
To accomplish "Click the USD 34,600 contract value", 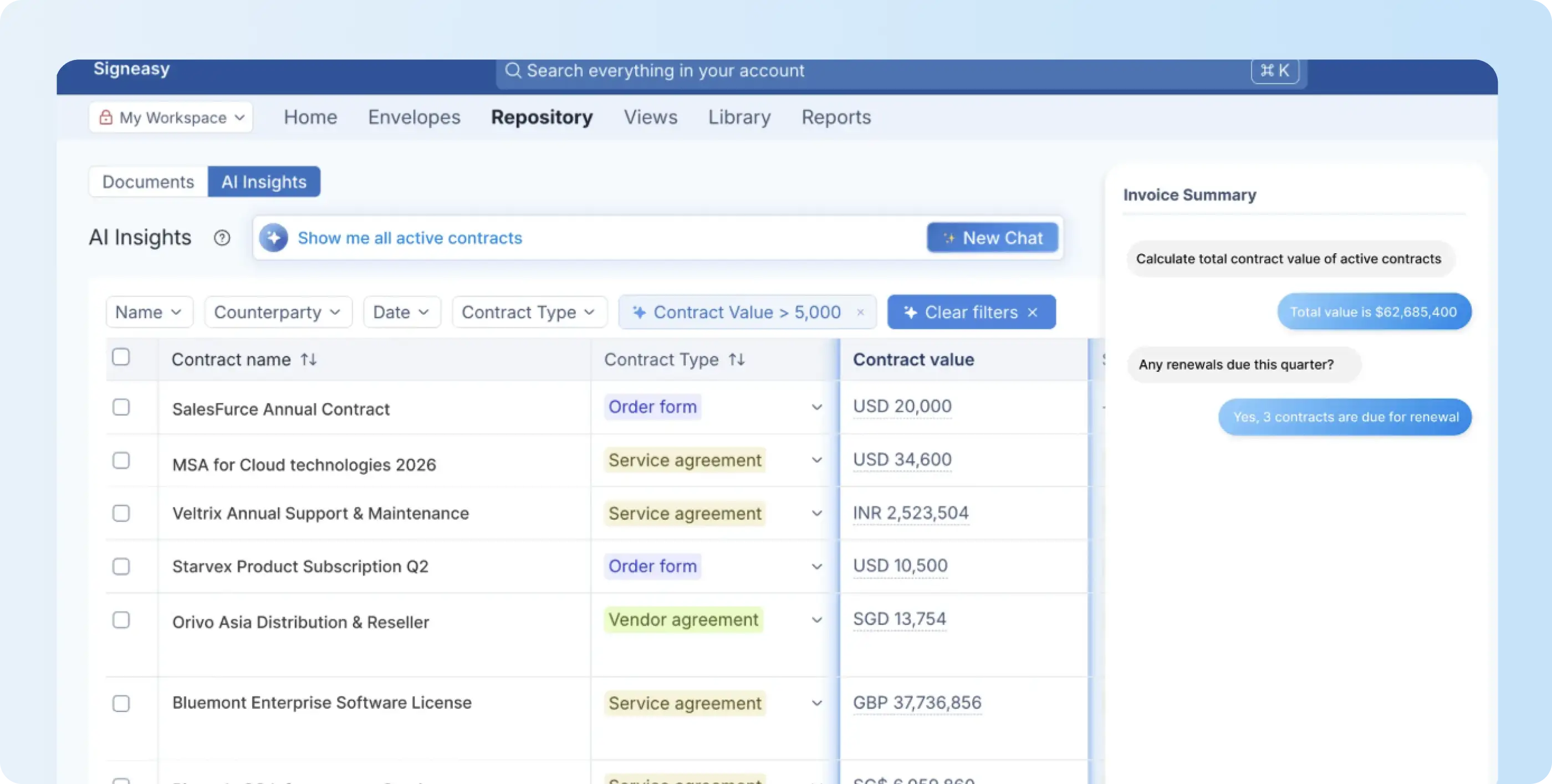I will pos(902,459).
